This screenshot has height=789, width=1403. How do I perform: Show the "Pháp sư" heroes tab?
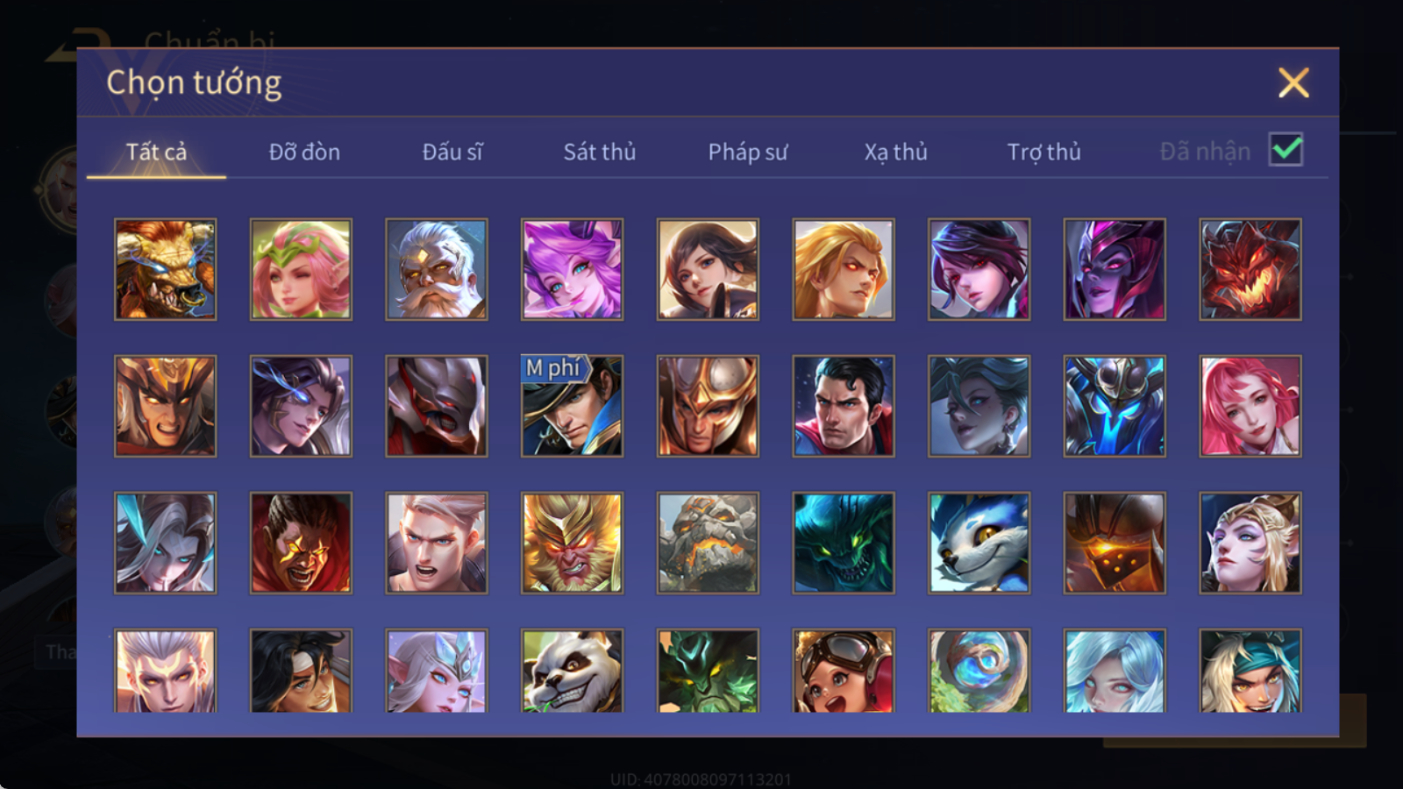pyautogui.click(x=748, y=152)
